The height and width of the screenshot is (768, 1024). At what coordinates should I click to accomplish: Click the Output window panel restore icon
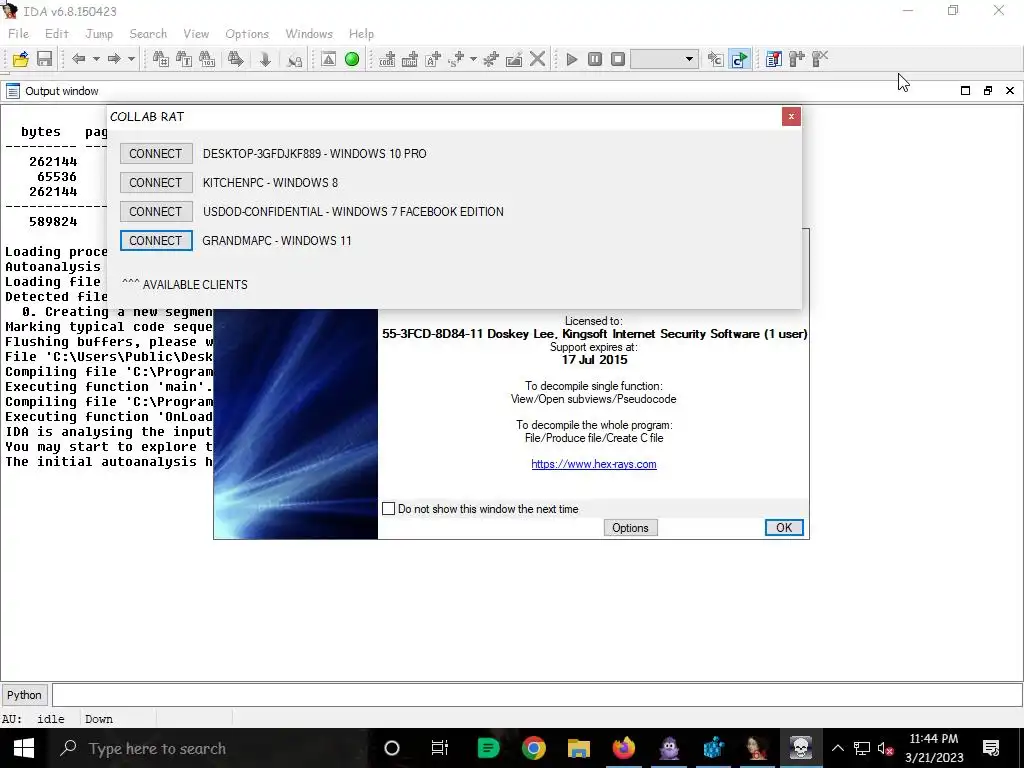[987, 91]
